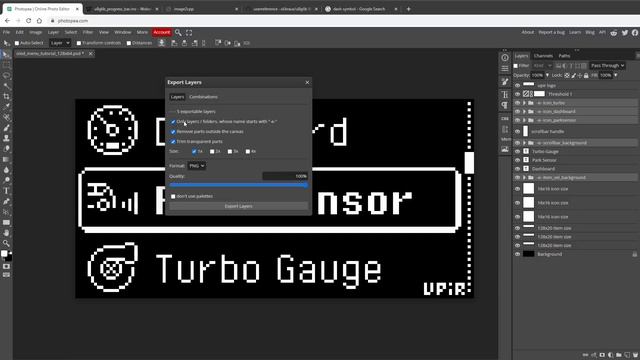Select the Eraser tool
640x360 pixels.
coord(6,149)
